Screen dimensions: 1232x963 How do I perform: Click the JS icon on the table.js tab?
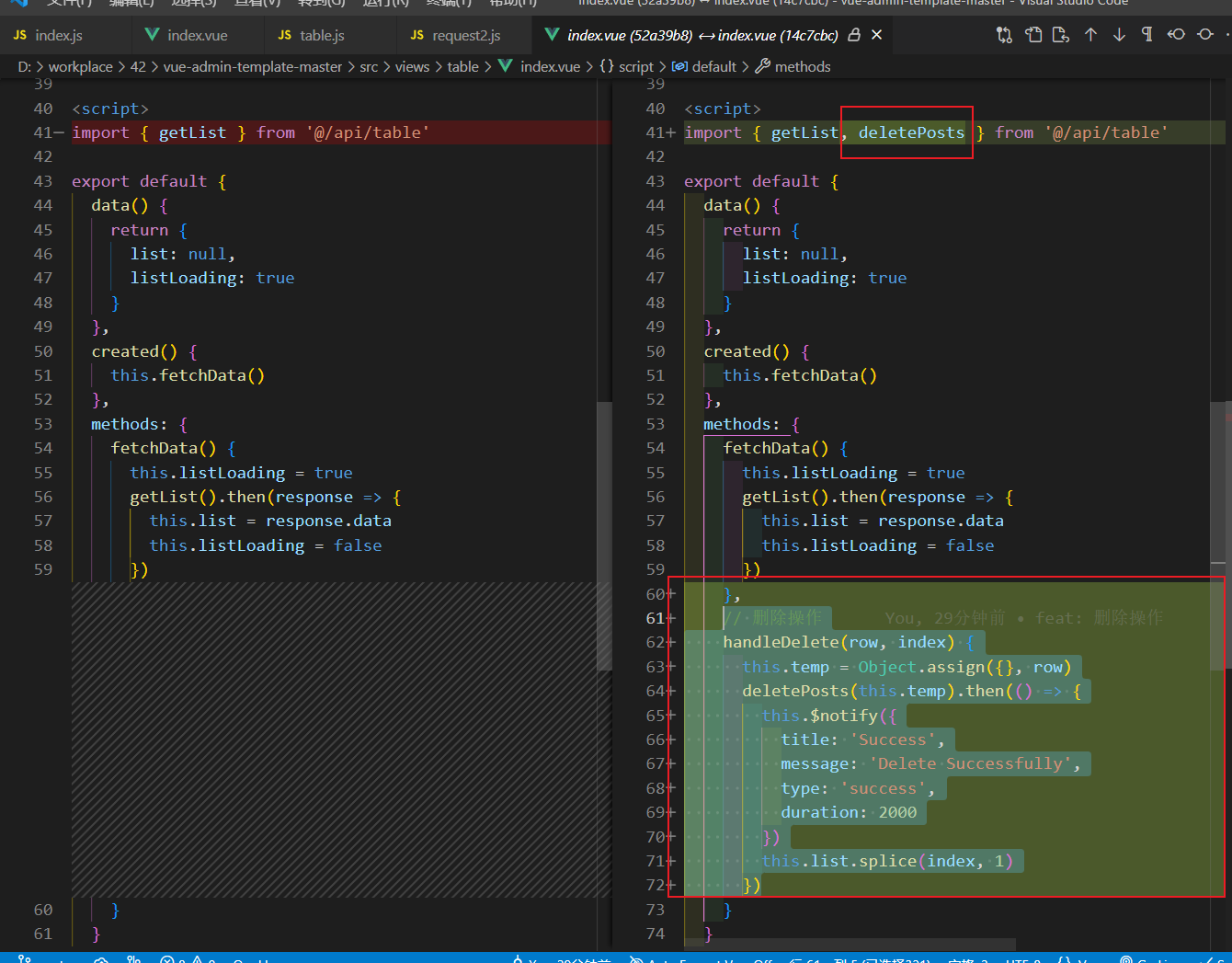click(x=285, y=35)
